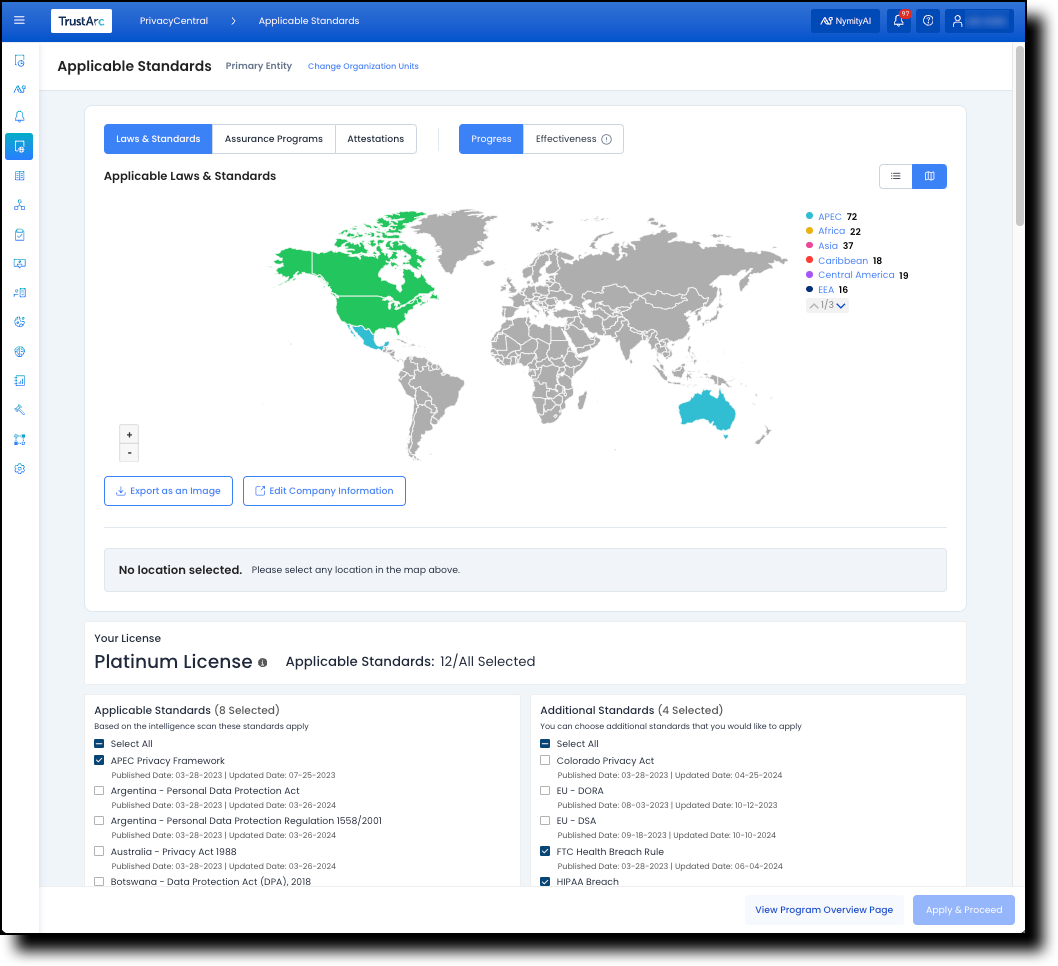Open the help icon in the top bar
This screenshot has width=1058, height=966.
[x=927, y=20]
